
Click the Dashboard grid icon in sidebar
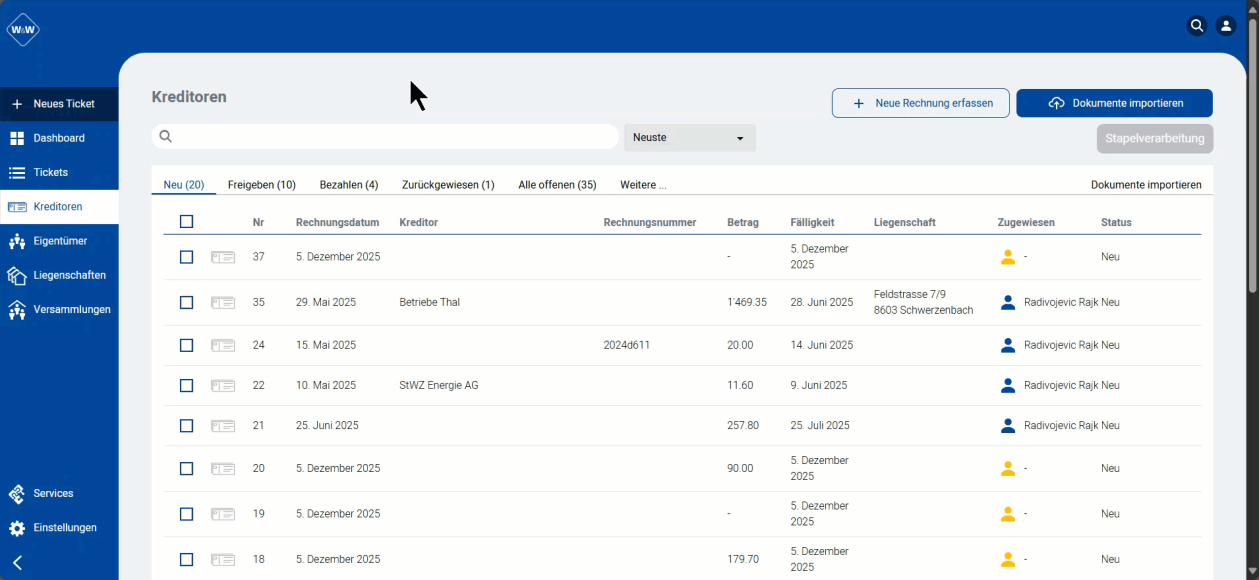tap(17, 138)
